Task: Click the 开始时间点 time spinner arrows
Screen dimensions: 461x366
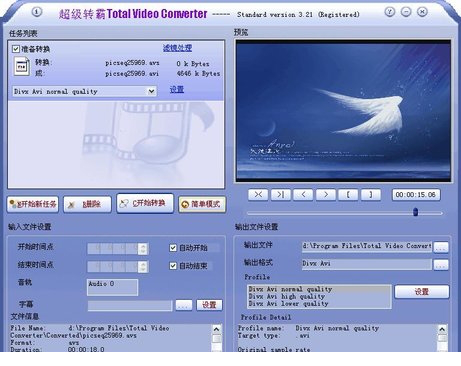Action: 143,248
